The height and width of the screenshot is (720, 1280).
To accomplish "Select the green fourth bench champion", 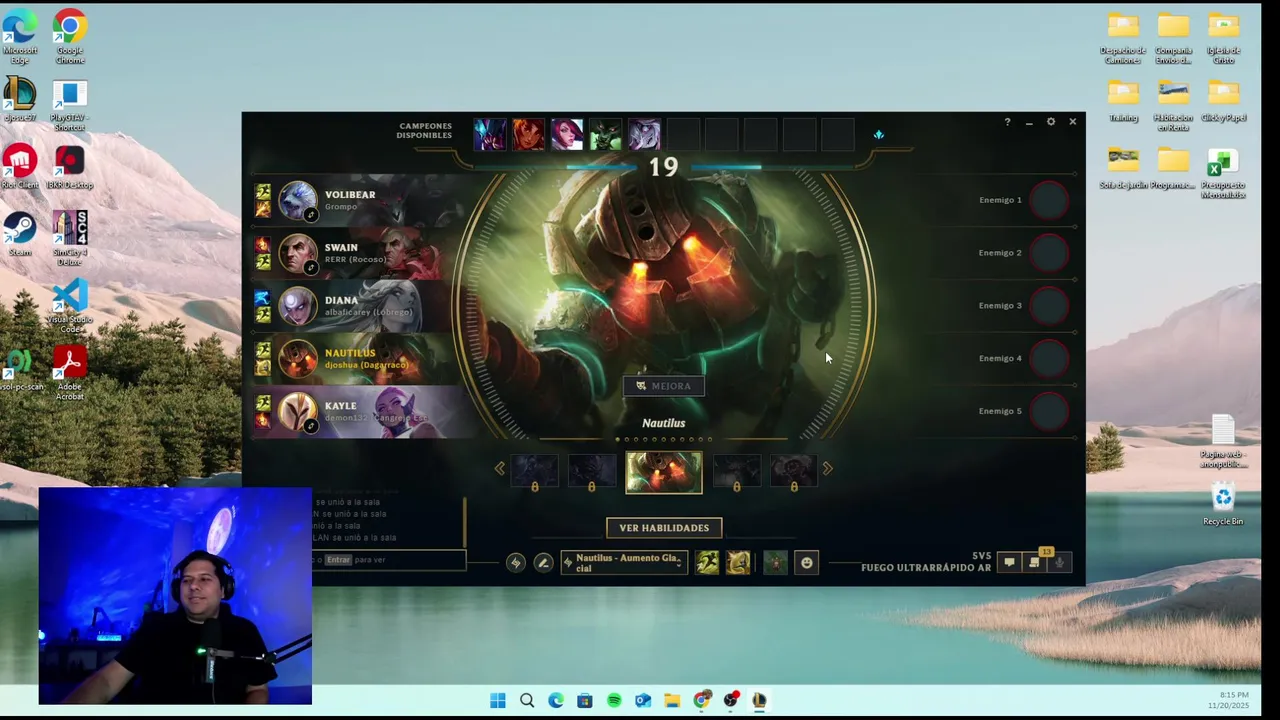I will tap(605, 134).
